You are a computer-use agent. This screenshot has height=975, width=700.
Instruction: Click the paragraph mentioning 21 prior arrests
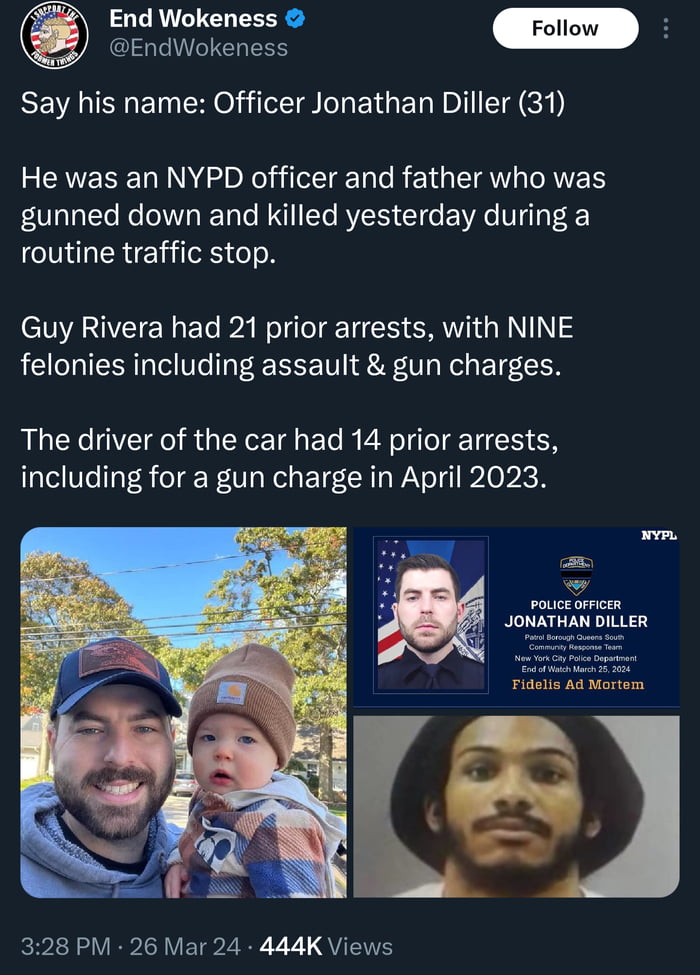(x=297, y=346)
